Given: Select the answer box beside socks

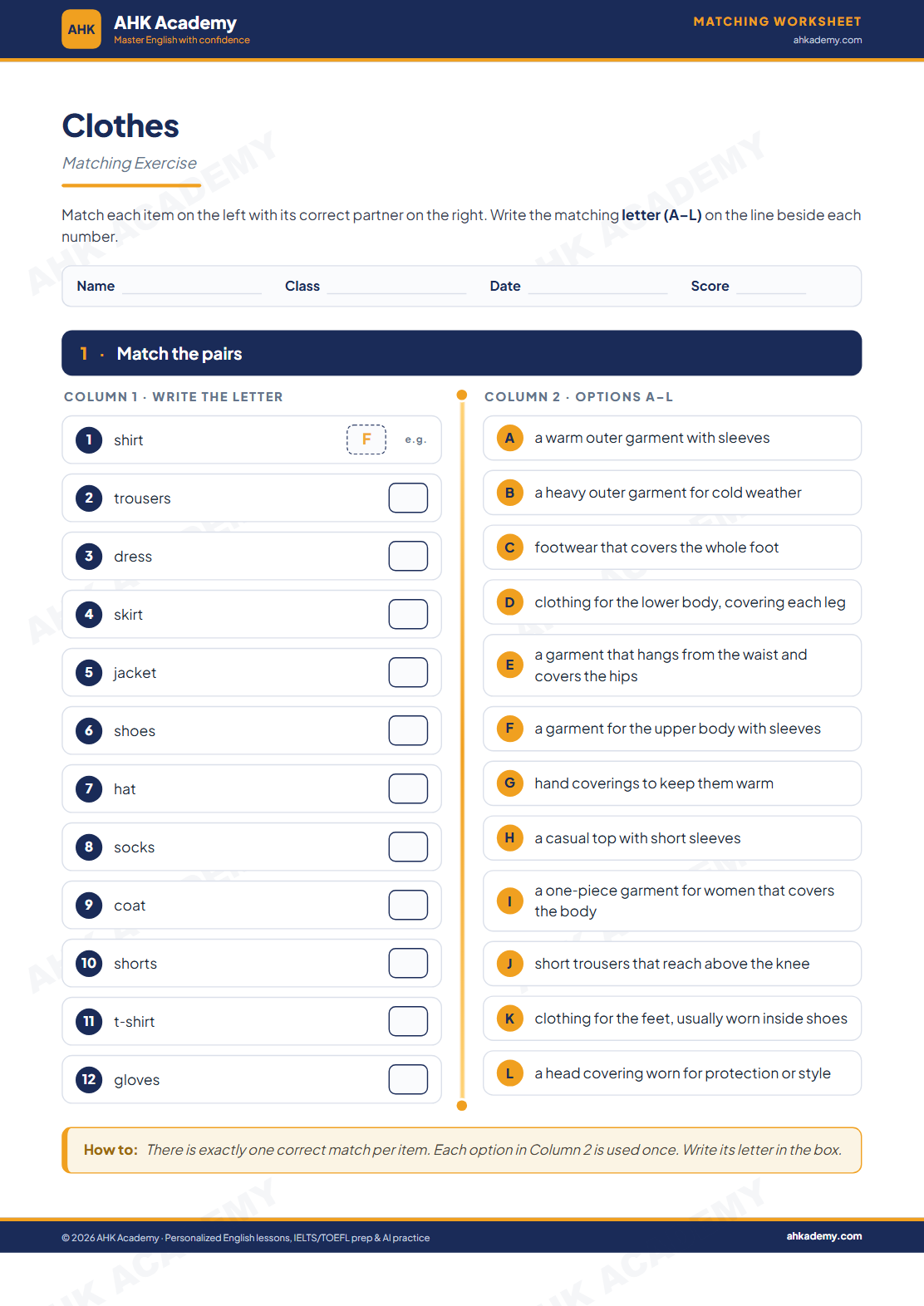Looking at the screenshot, I should coord(408,847).
